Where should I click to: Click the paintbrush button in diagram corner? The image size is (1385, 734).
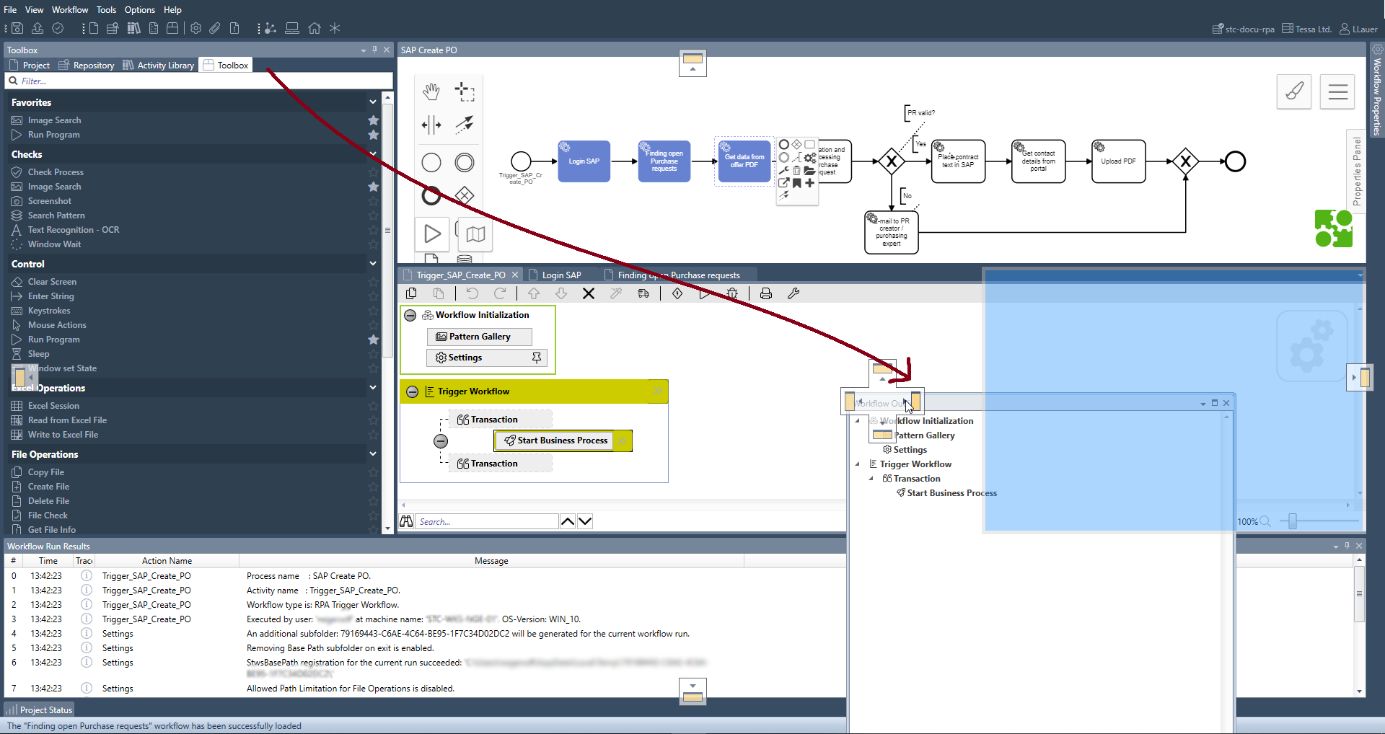[x=1295, y=92]
